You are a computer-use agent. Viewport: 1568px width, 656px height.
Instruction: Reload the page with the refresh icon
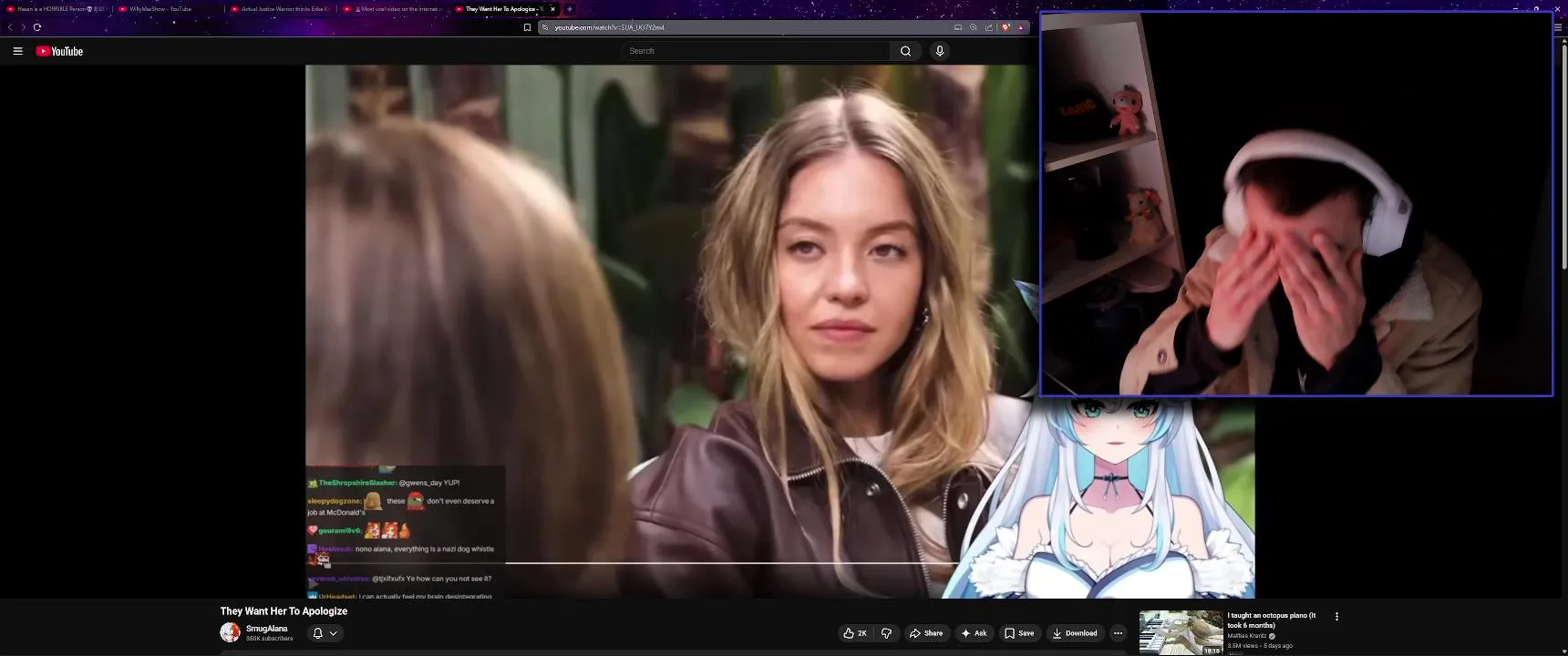(x=37, y=27)
